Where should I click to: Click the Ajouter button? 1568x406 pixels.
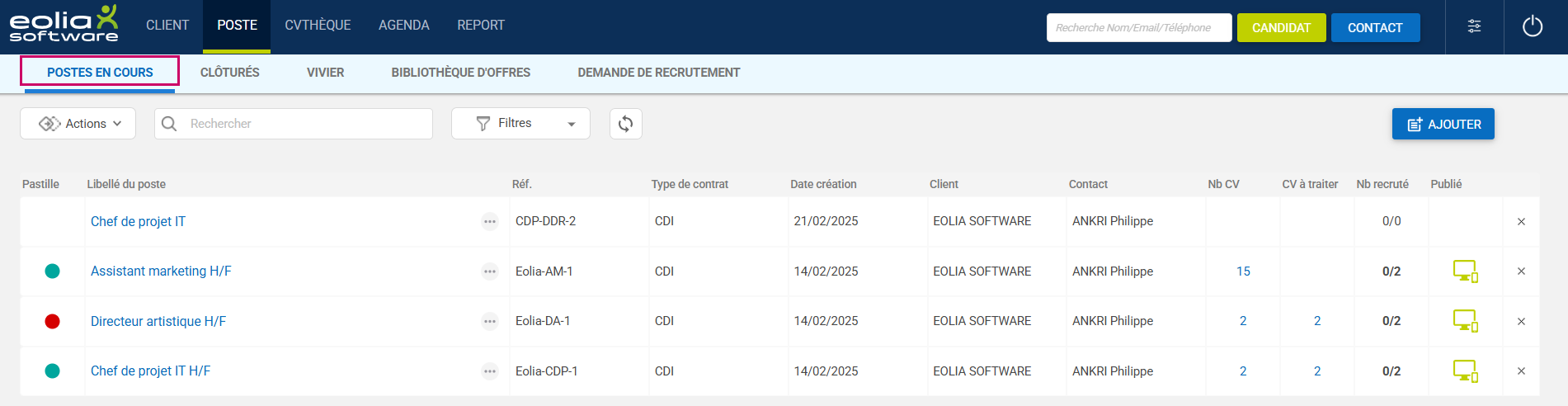click(1443, 124)
